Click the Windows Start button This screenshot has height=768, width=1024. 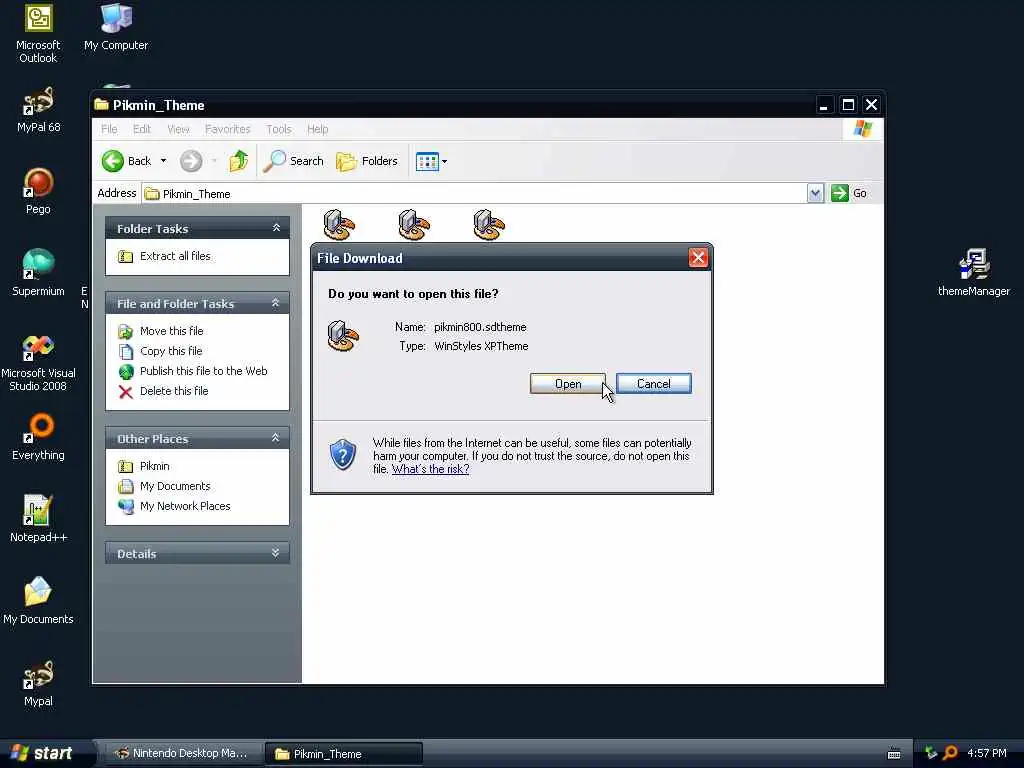(42, 754)
